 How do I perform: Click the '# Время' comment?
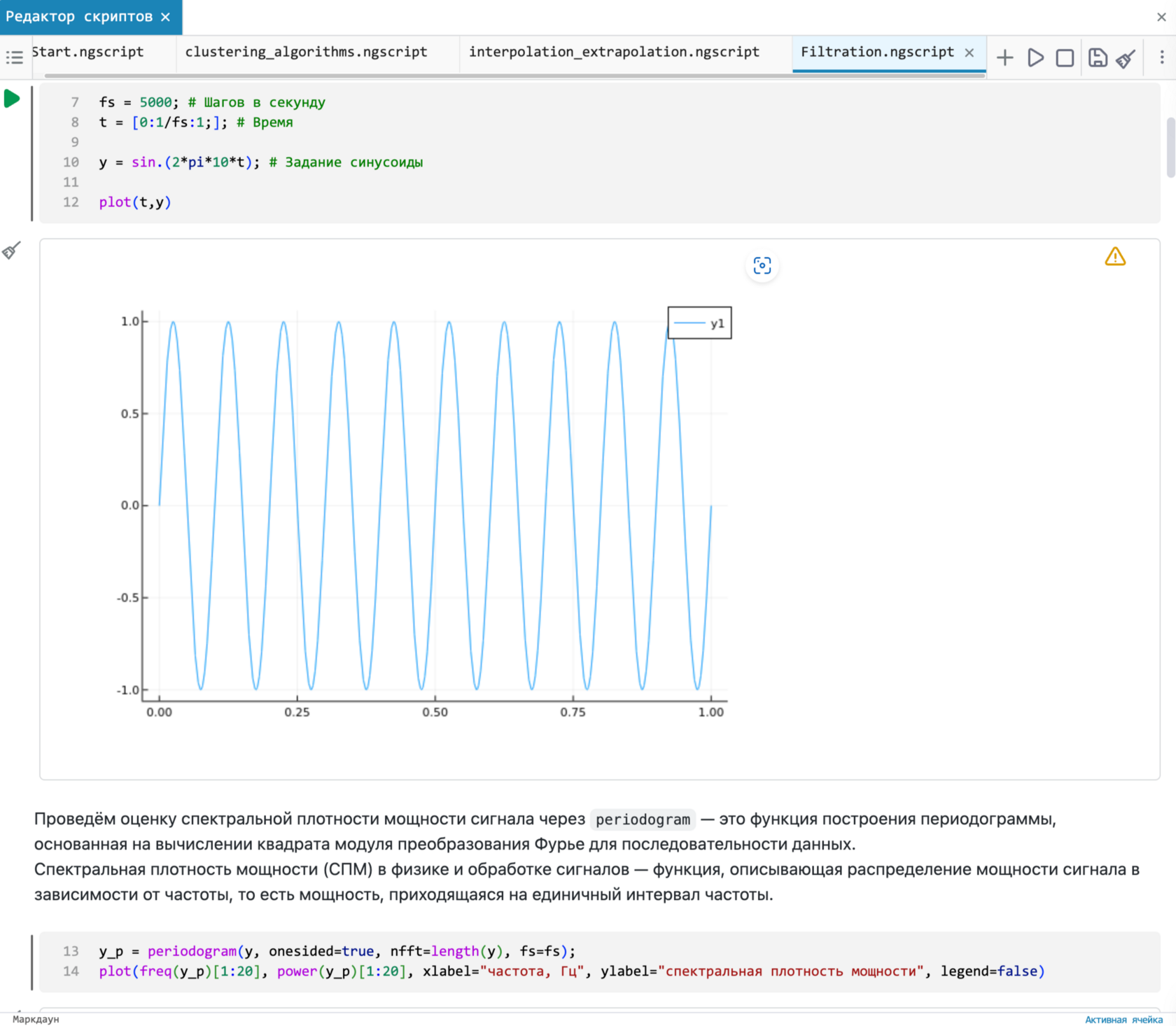coord(265,122)
